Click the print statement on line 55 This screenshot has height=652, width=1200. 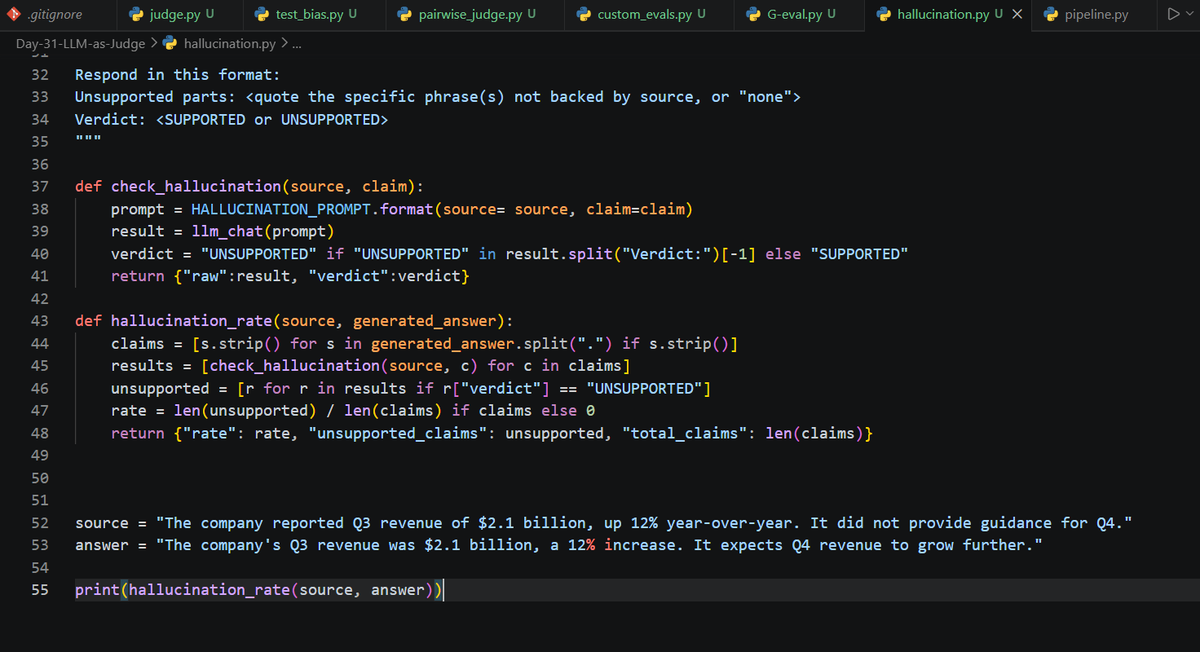point(258,590)
